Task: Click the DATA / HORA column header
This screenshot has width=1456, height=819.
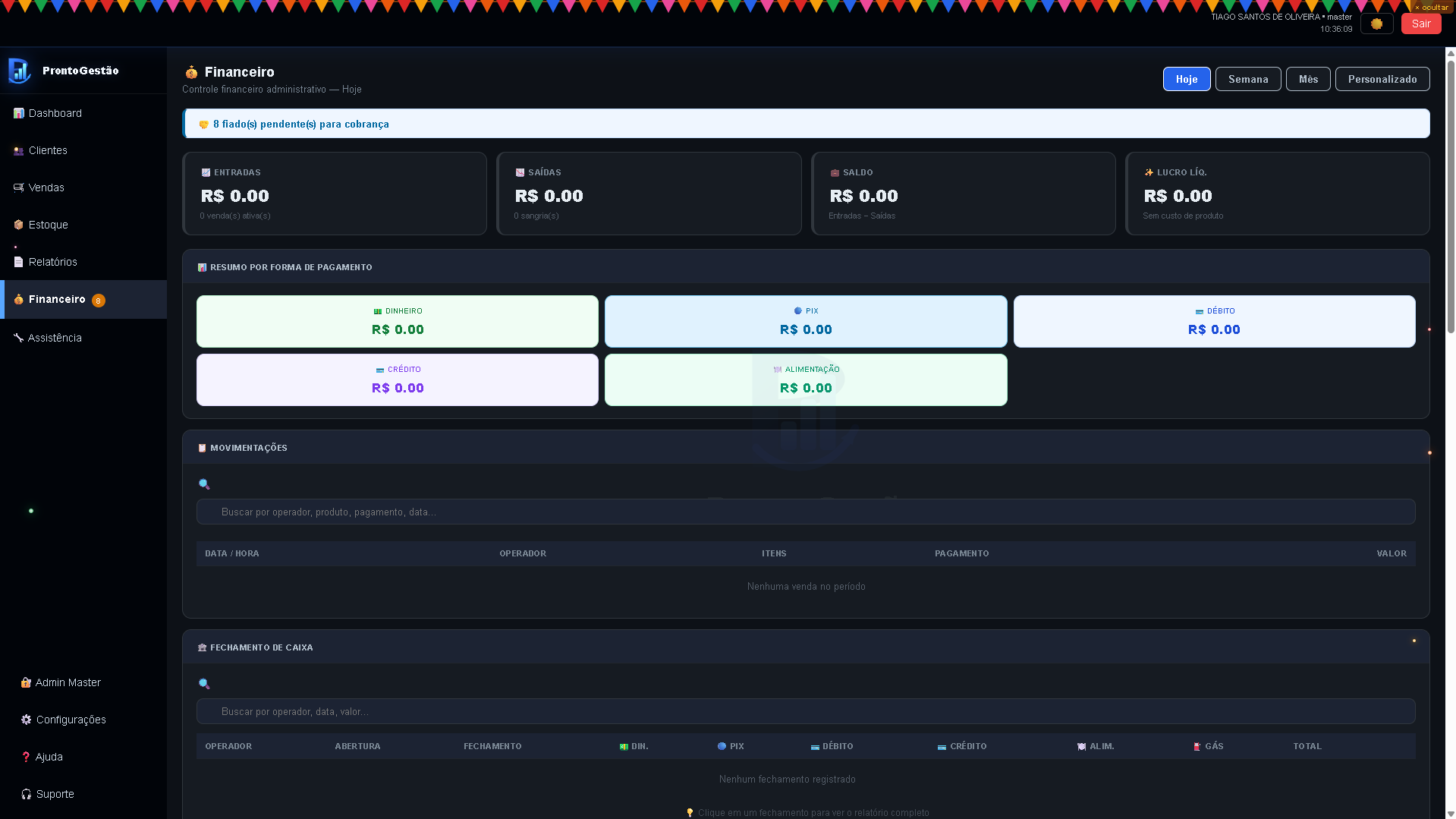Action: (x=232, y=553)
